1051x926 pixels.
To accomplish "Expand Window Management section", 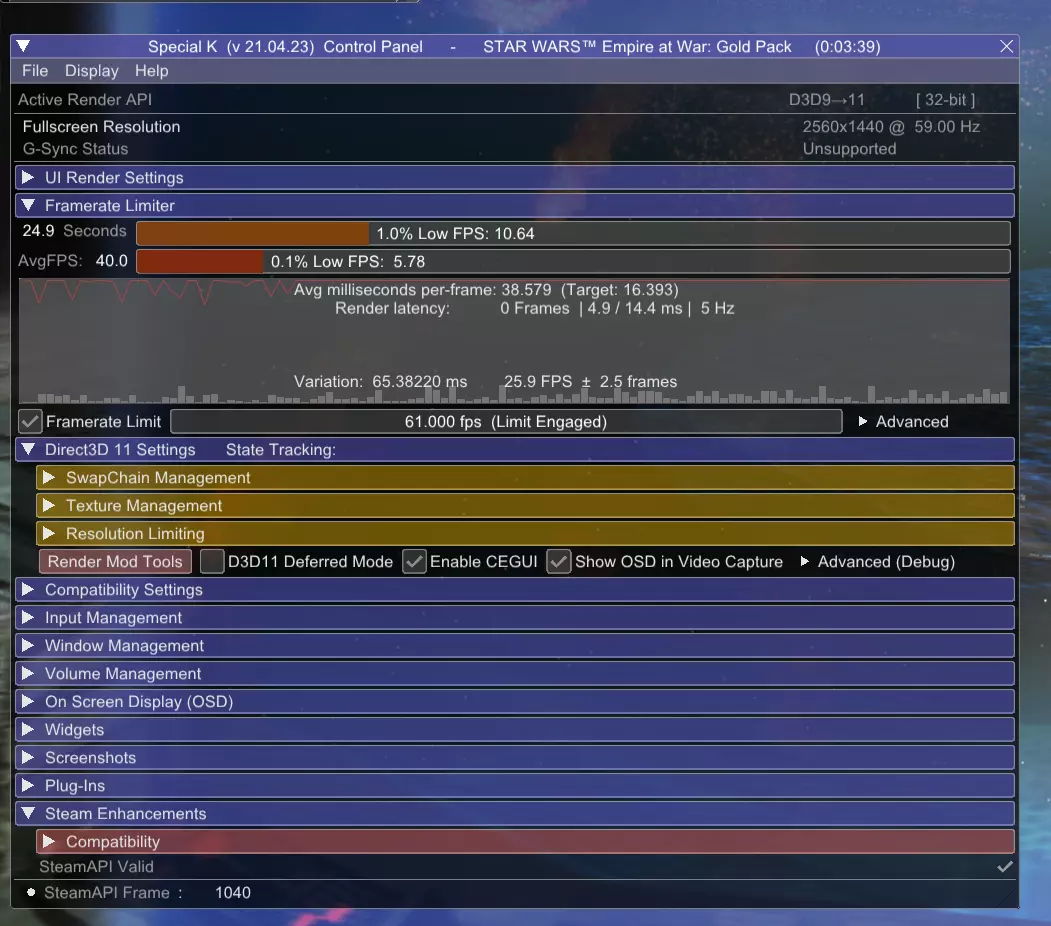I will 515,646.
